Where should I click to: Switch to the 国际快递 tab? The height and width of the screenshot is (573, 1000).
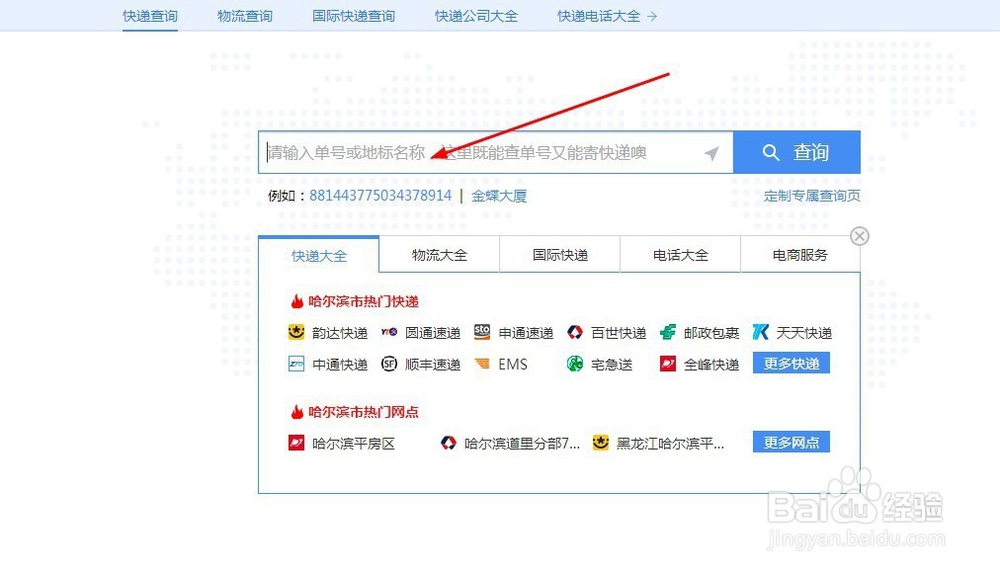pos(560,255)
